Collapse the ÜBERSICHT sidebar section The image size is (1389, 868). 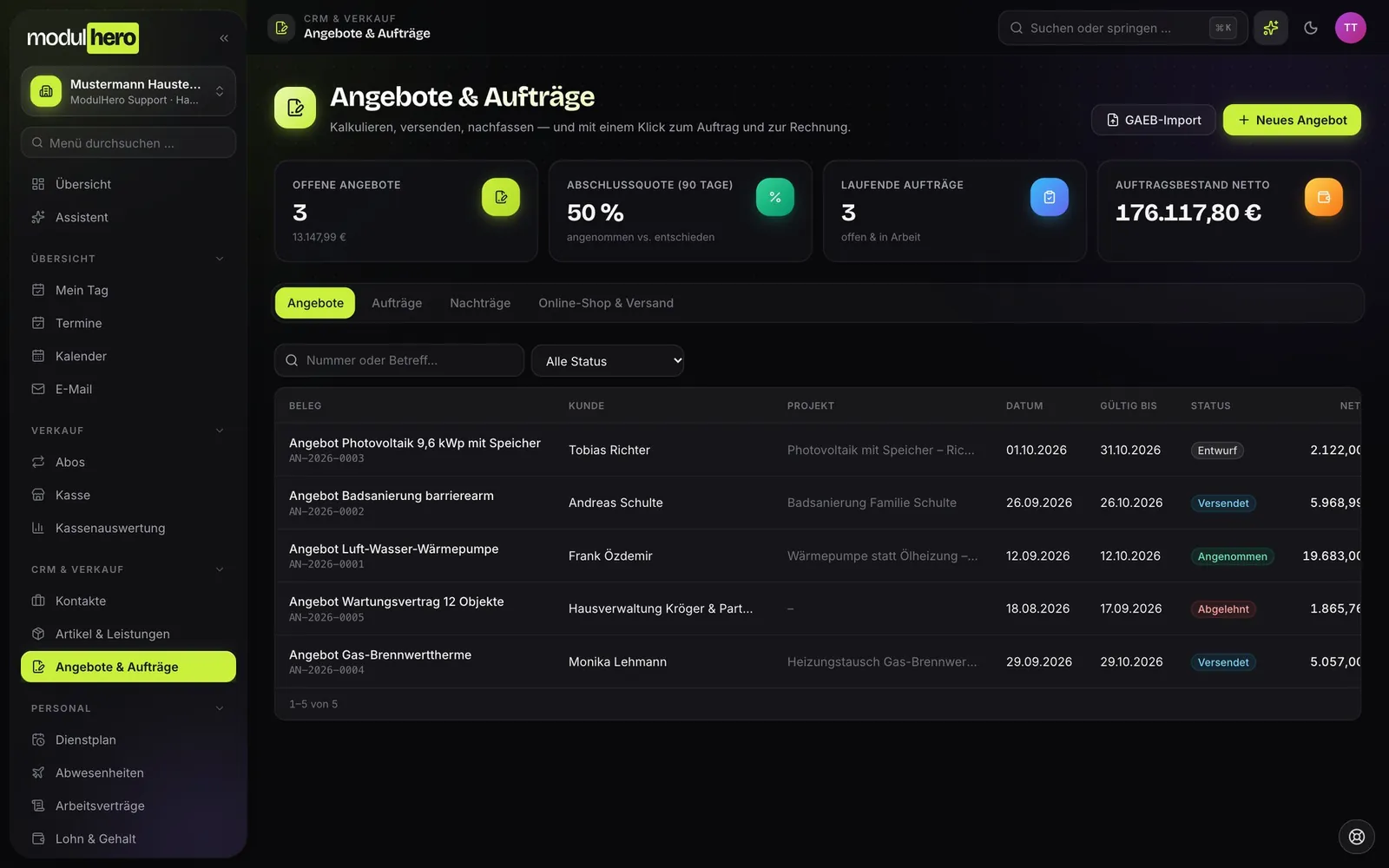click(128, 259)
